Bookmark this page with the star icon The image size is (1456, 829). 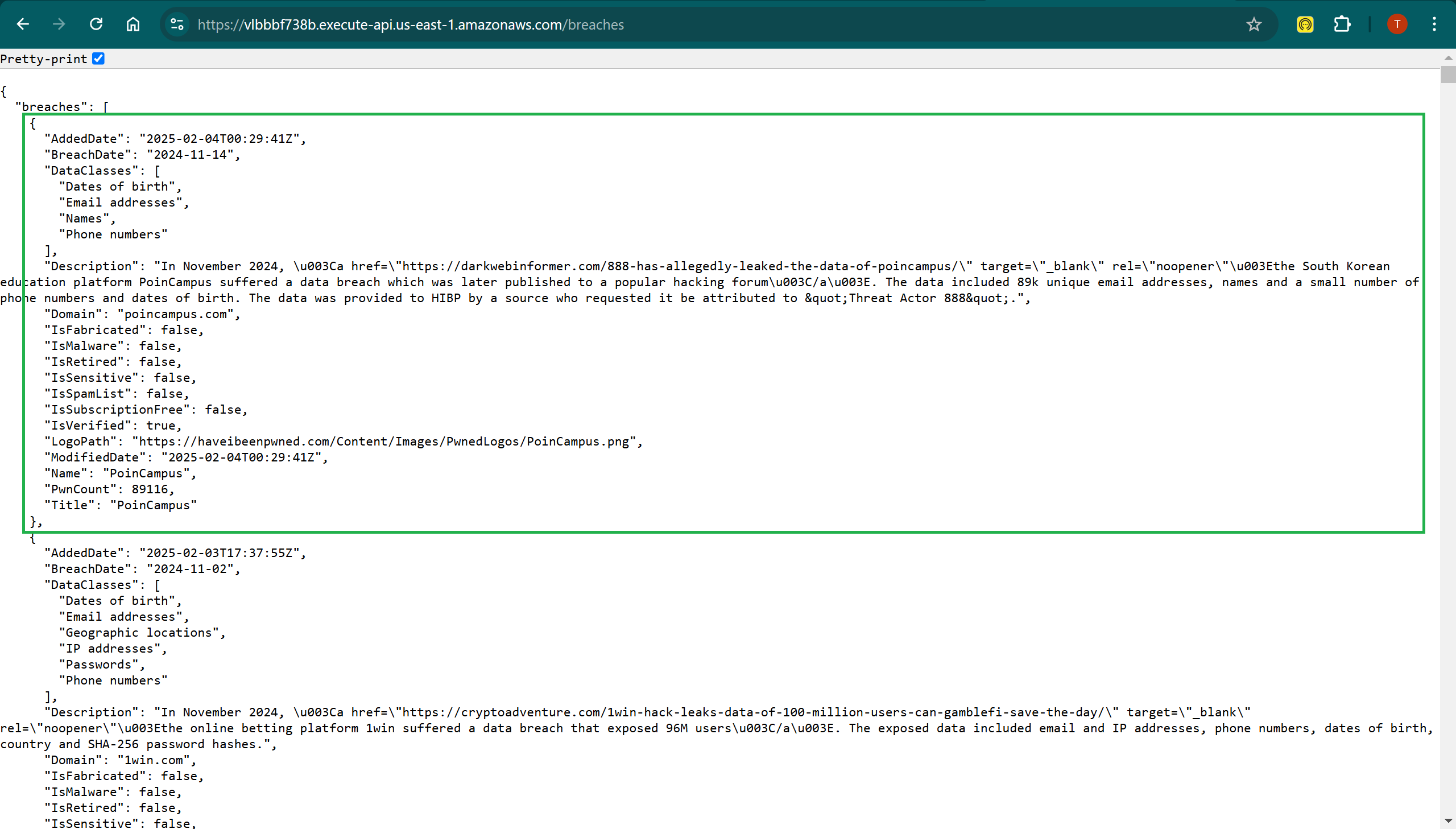(x=1254, y=24)
